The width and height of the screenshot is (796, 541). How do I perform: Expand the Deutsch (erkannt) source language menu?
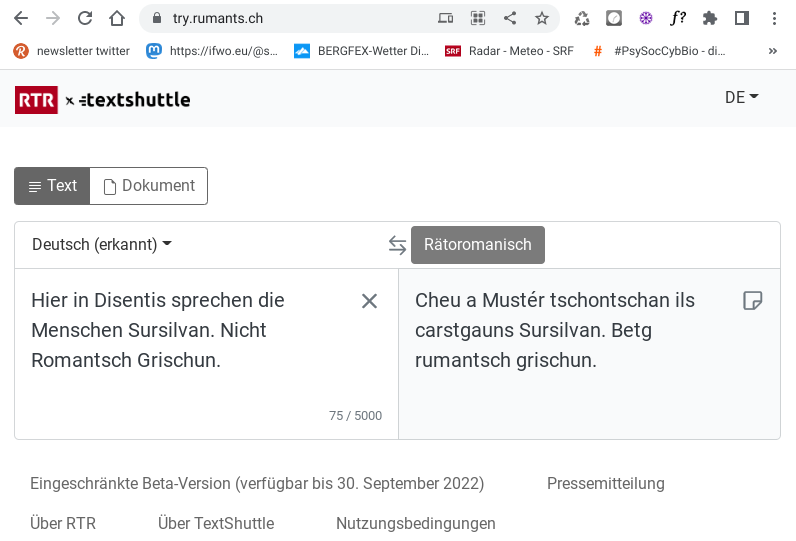pos(102,245)
